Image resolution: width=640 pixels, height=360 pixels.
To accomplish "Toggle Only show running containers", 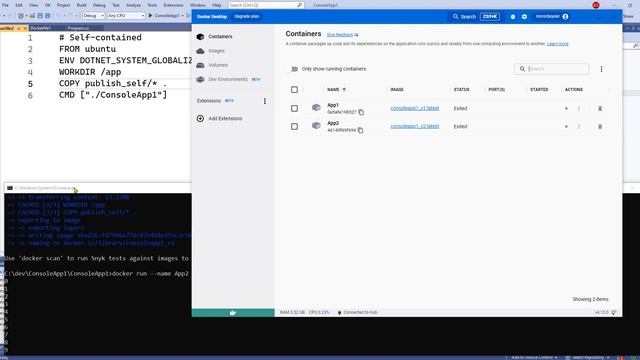I will click(x=293, y=69).
